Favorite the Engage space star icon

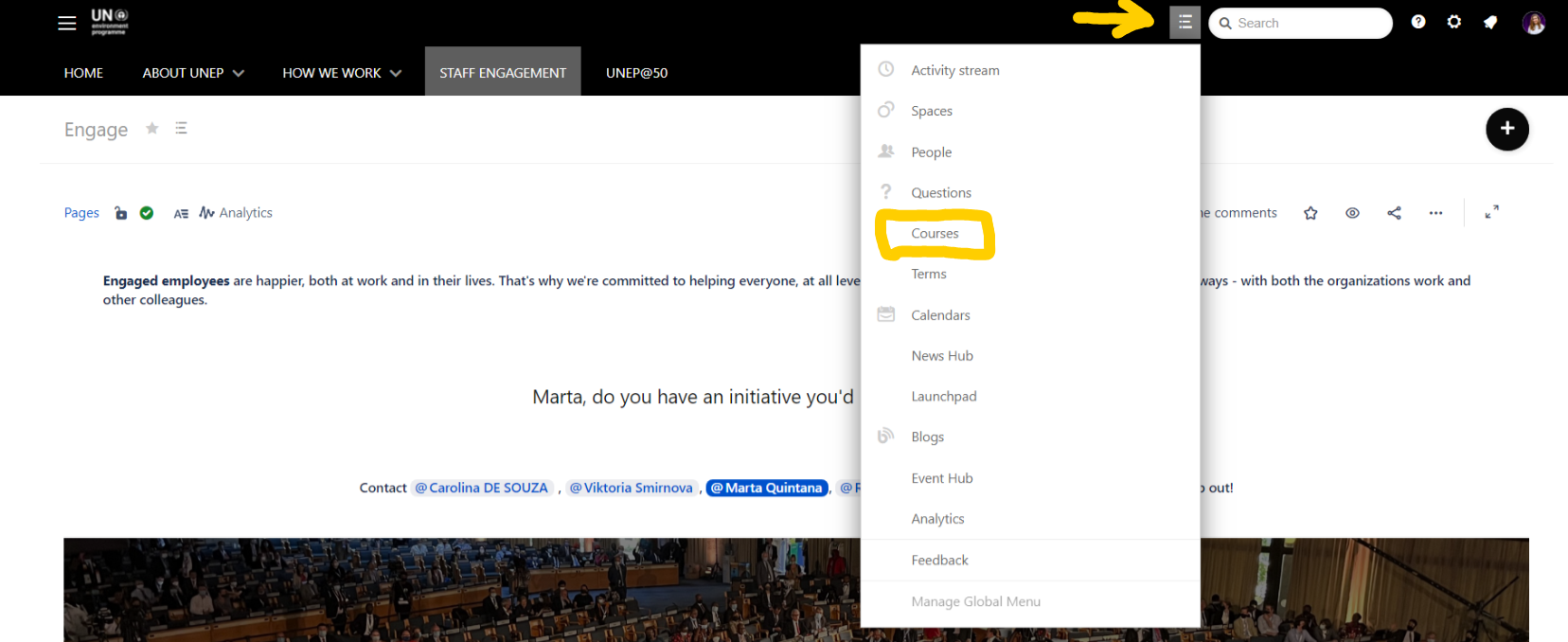(151, 128)
